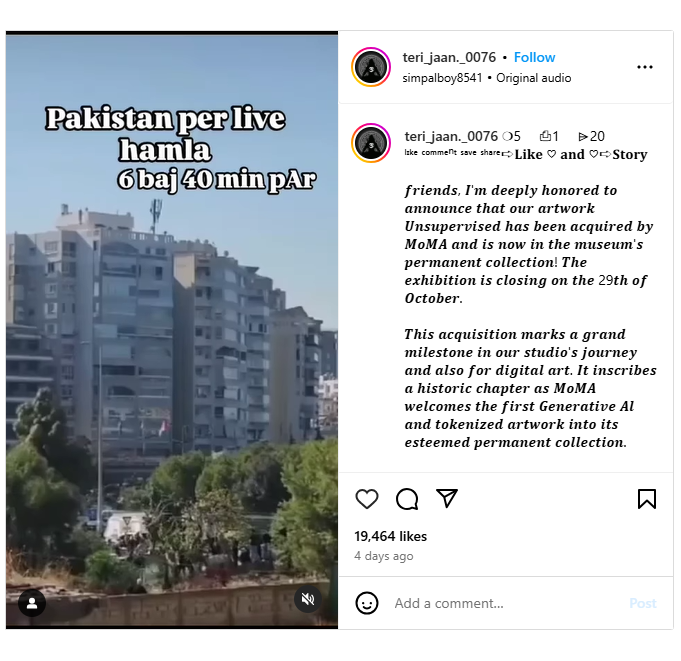
Task: Open the teri_jaan._0076 username in caption
Action: [x=451, y=136]
